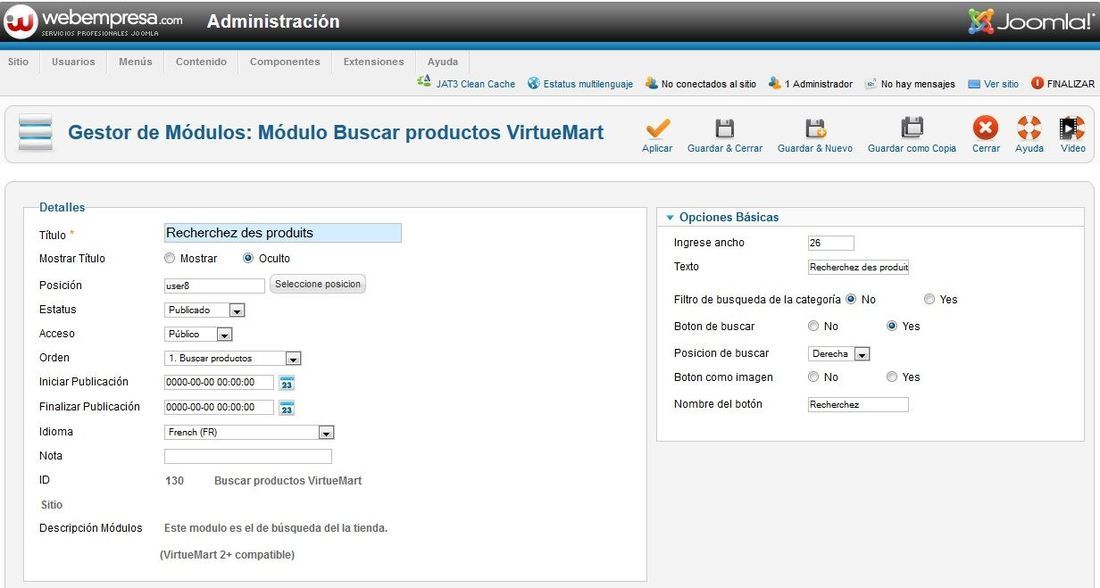Click the Ver sitio monitor icon
Screen dimensions: 1100x588
coord(974,84)
